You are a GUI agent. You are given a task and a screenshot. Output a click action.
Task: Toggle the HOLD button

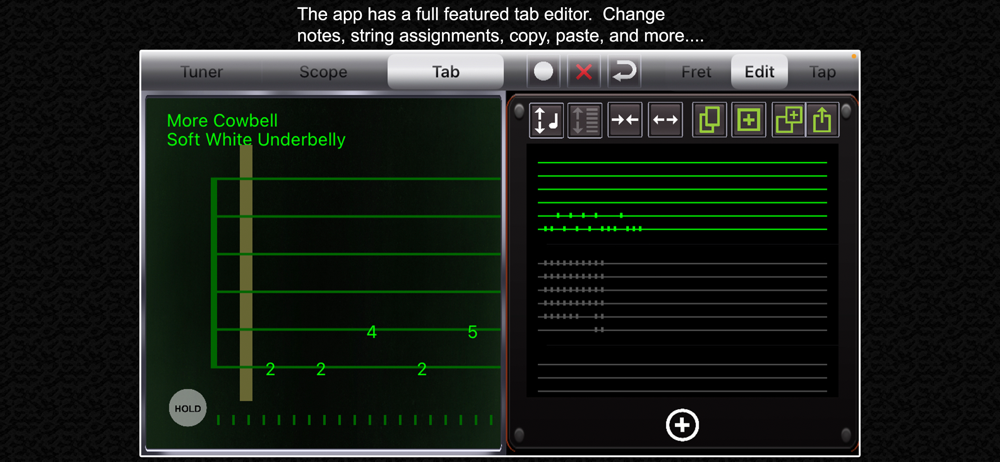pyautogui.click(x=187, y=408)
